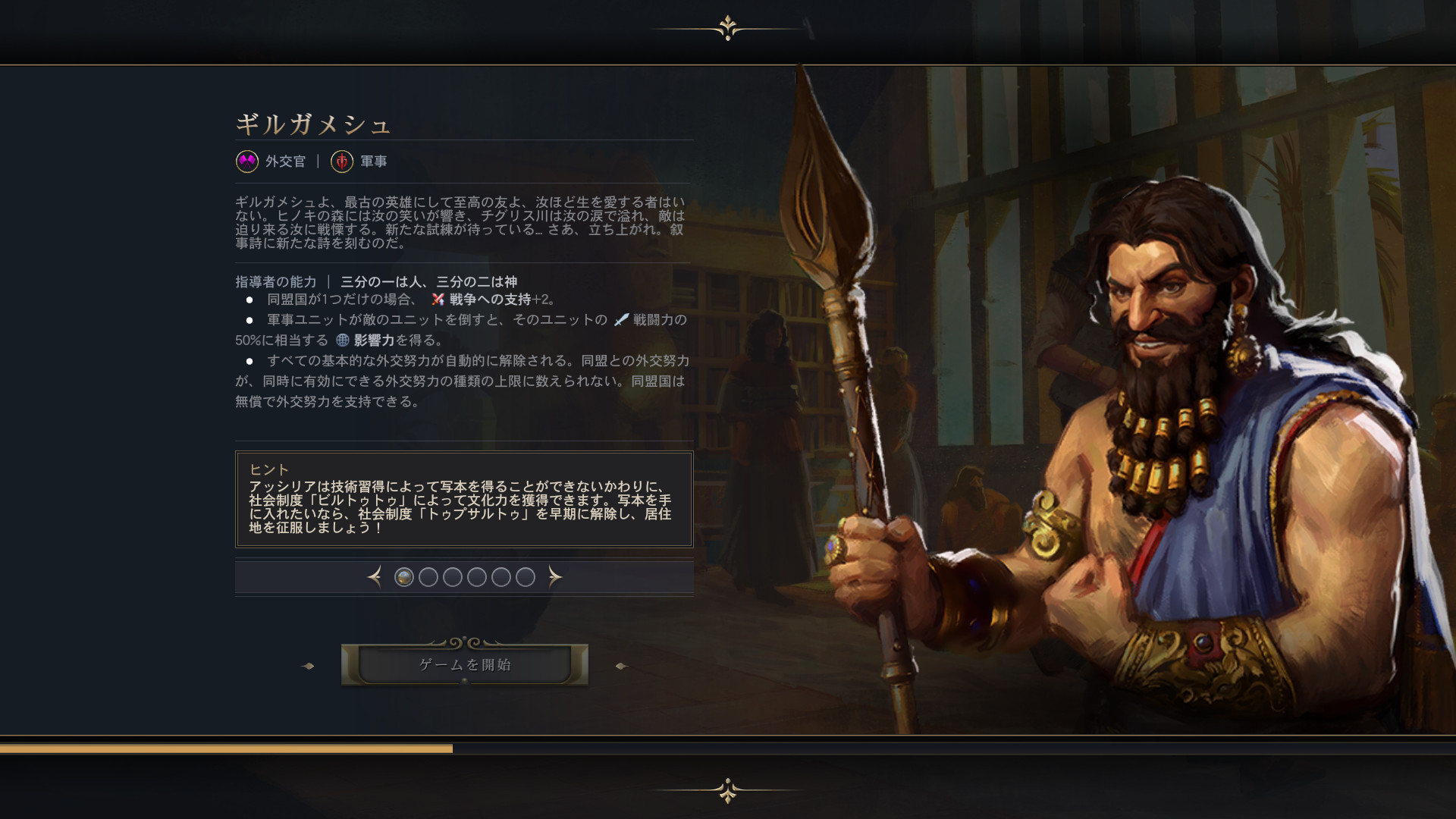Click the crossed-swords war support icon

click(x=438, y=300)
